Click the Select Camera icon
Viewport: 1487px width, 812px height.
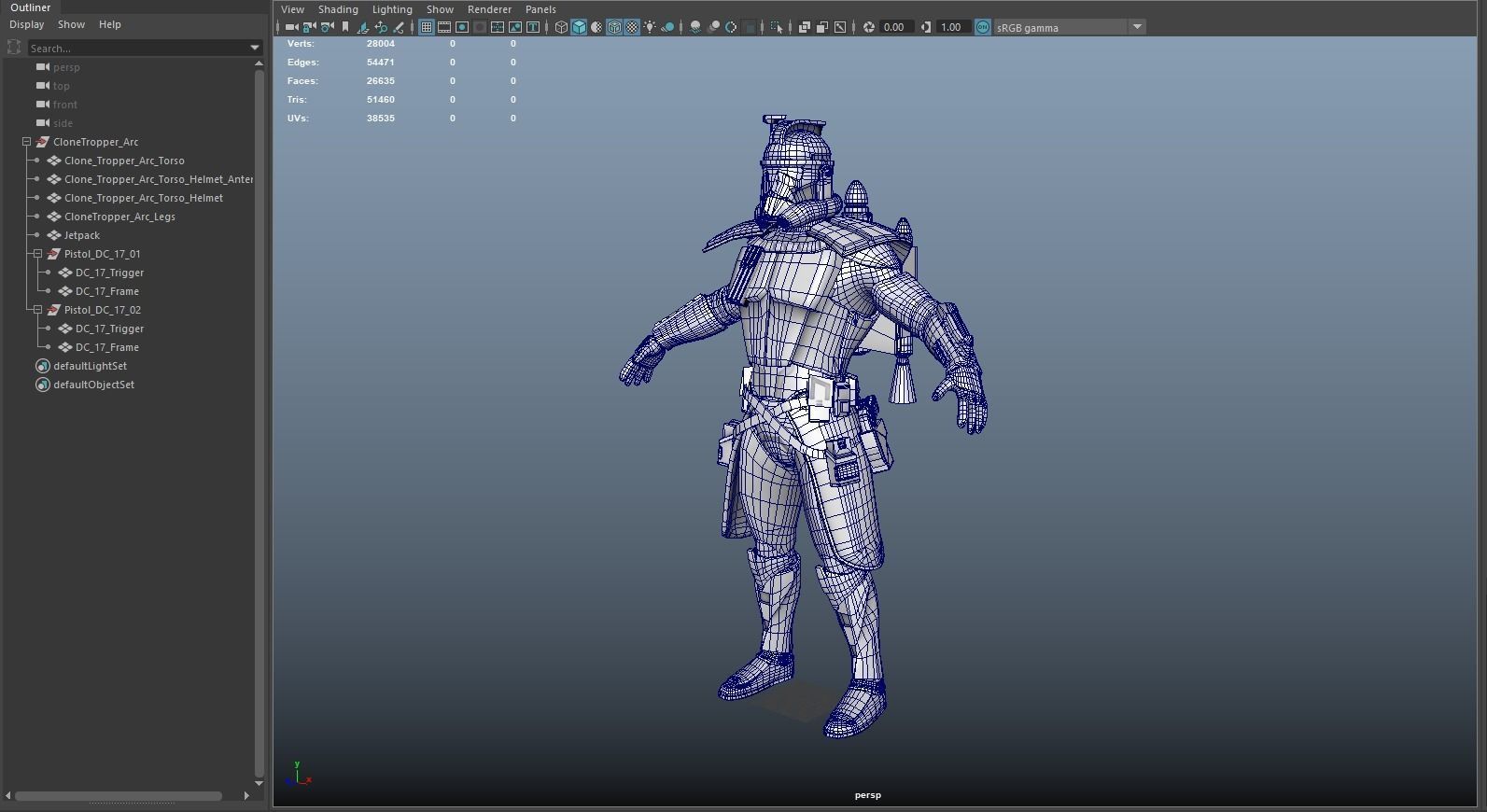(x=292, y=27)
